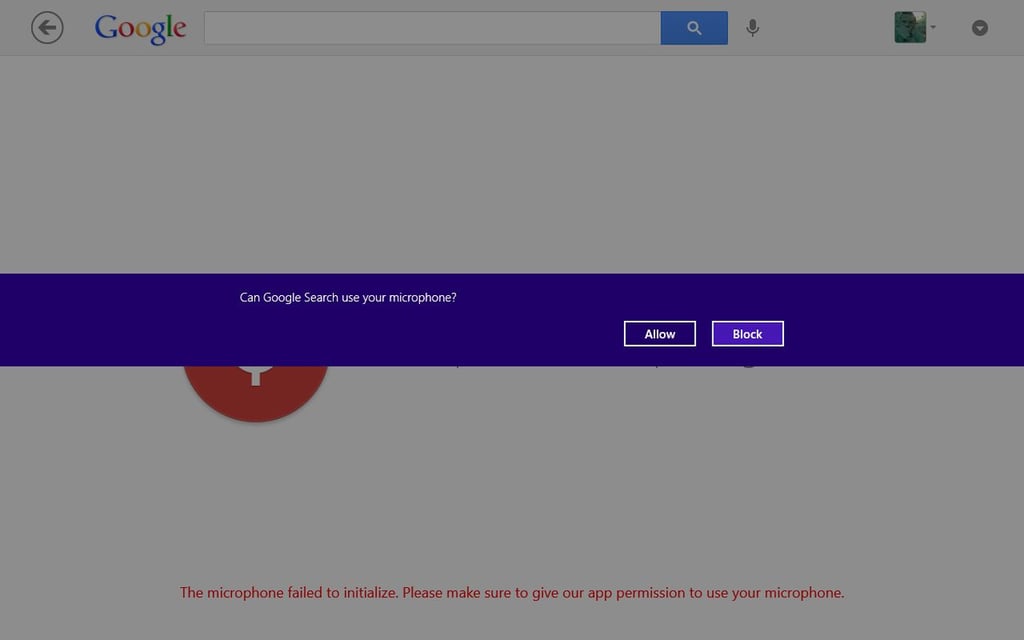Screen dimensions: 1024x640
Task: Block Google Search microphone access
Action: [x=748, y=334]
